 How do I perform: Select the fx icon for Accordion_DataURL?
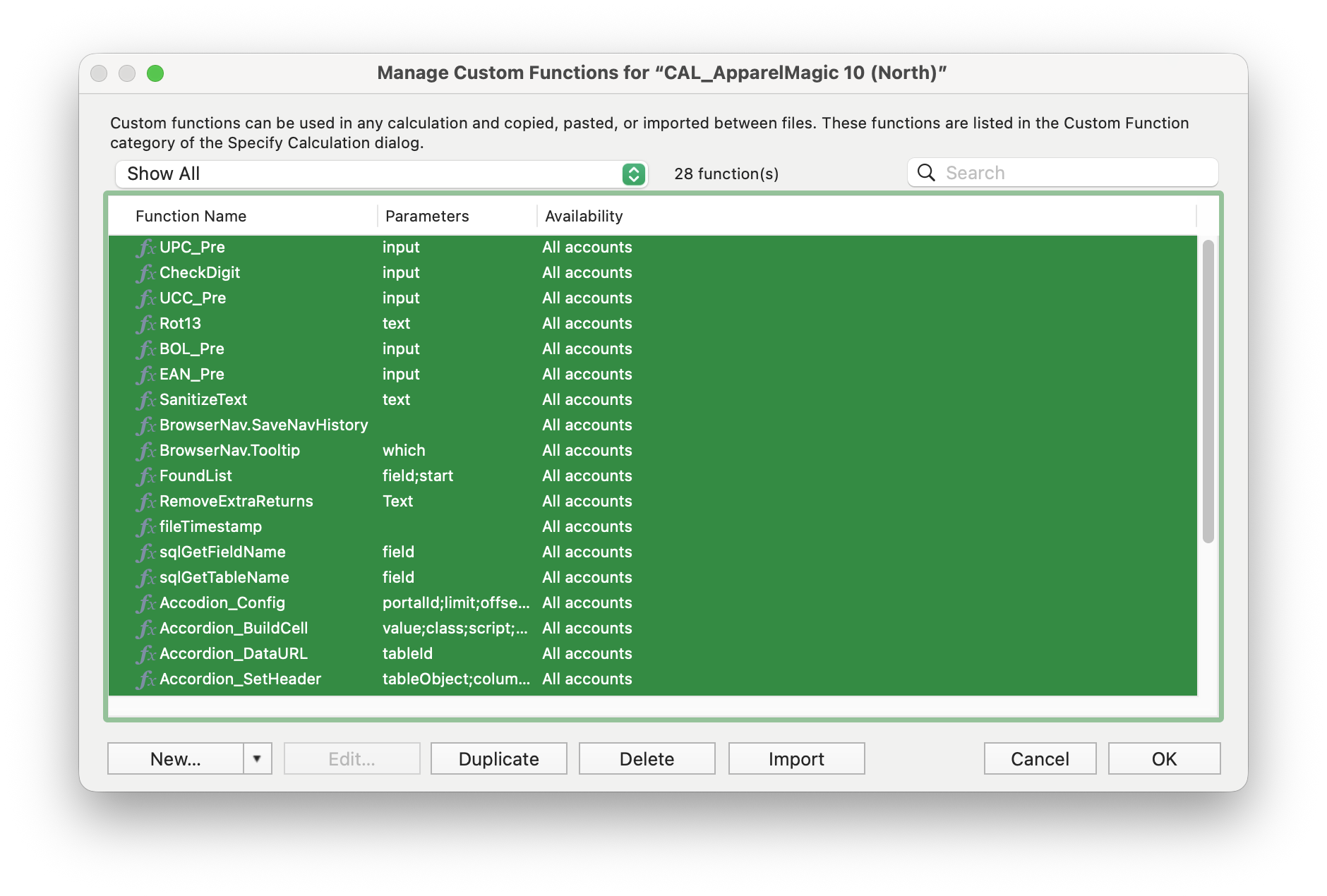click(146, 654)
